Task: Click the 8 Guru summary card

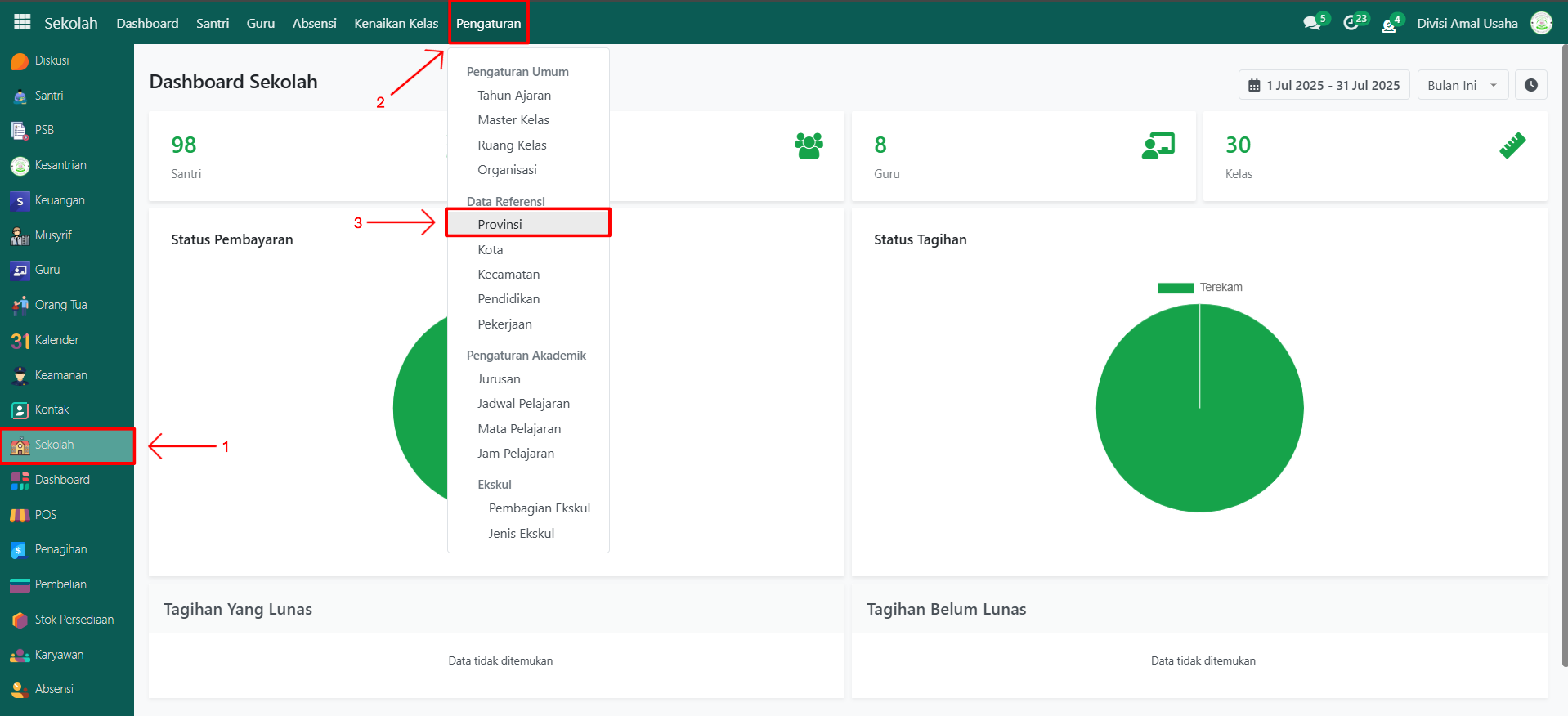Action: coord(1023,156)
